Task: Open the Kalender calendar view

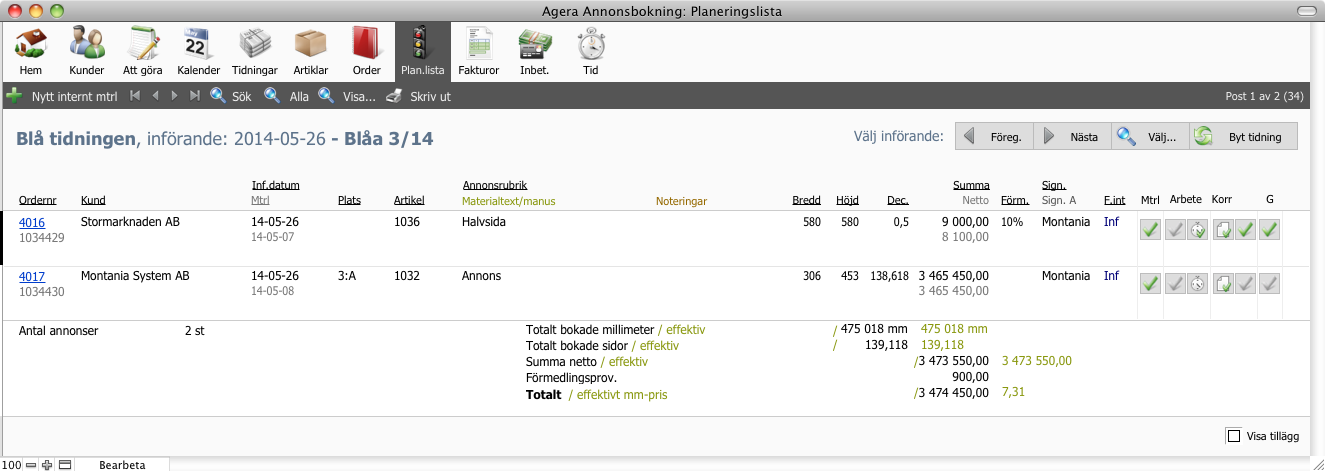Action: (198, 52)
